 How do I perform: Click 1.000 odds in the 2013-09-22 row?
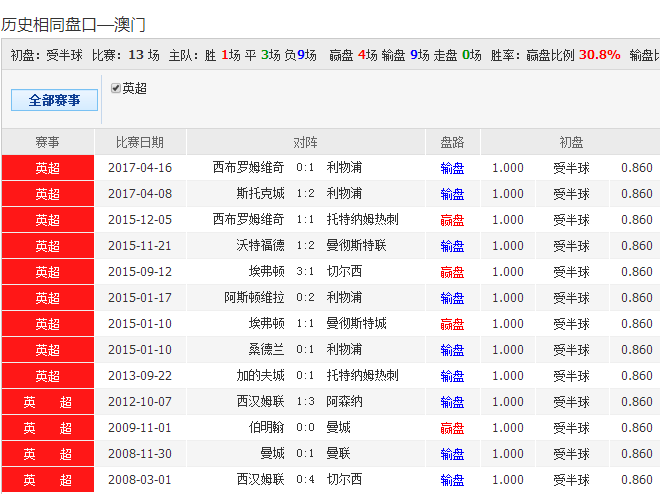point(508,376)
